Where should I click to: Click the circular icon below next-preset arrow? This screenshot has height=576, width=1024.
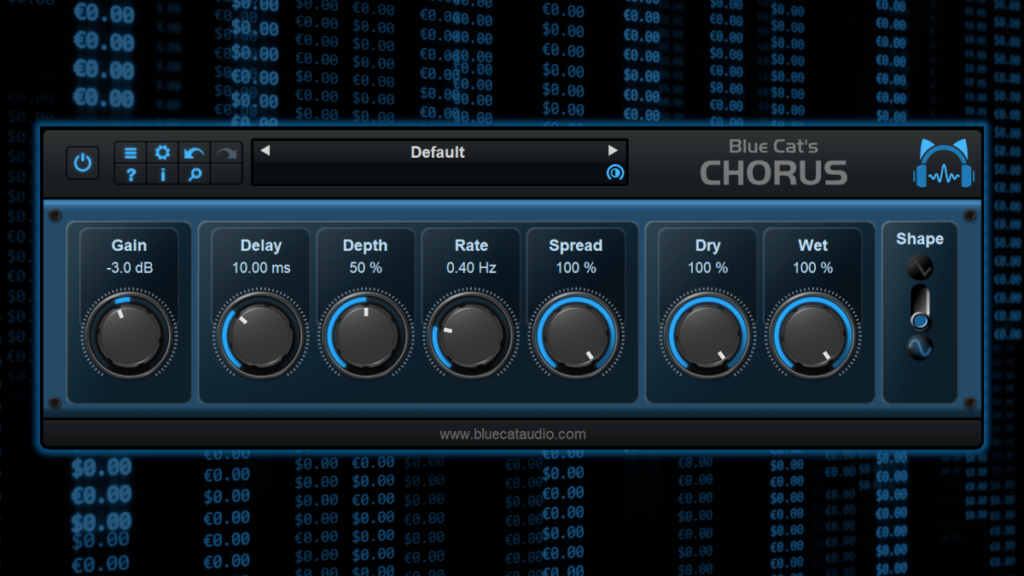615,172
